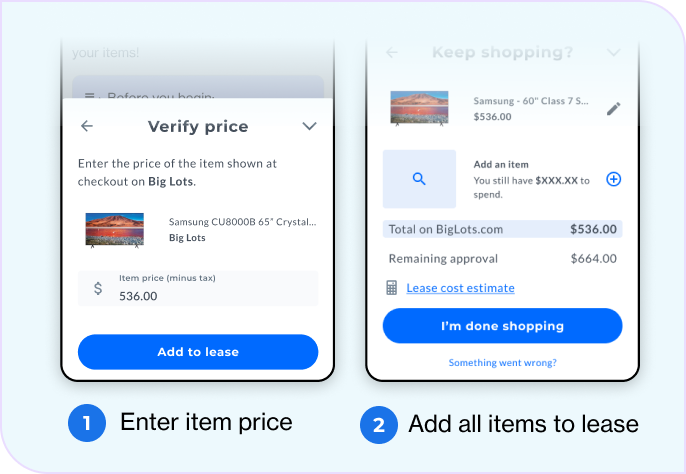Image resolution: width=686 pixels, height=474 pixels.
Task: Select the Total on BigLots.com row
Action: 502,230
